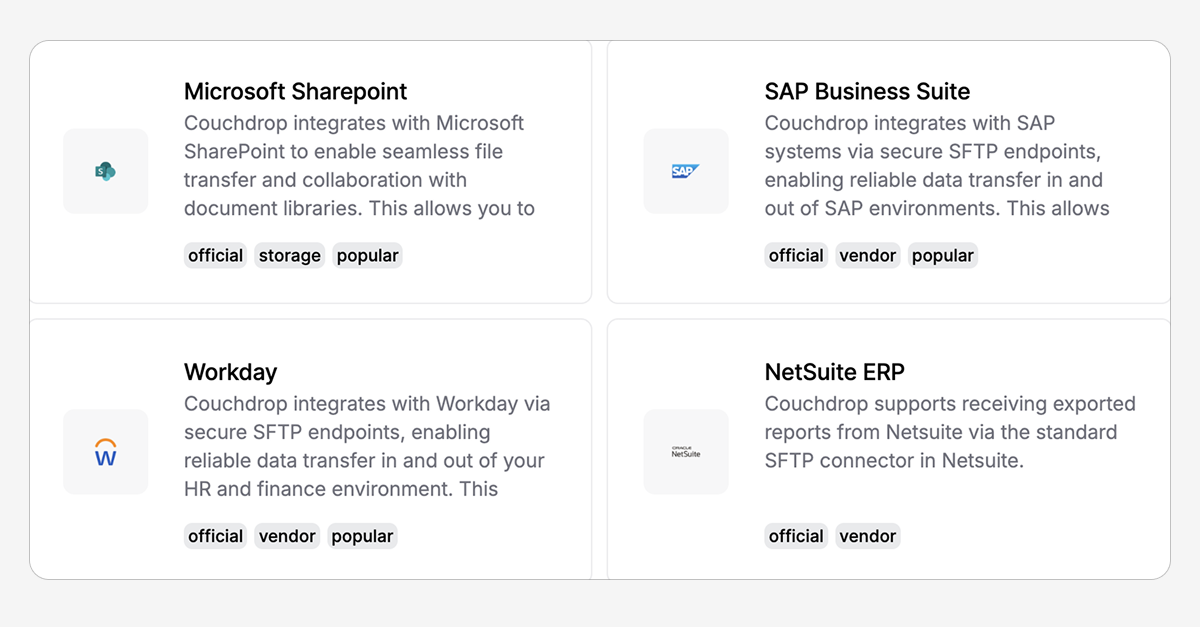Select the storage tag on Sharepoint card

pos(290,255)
